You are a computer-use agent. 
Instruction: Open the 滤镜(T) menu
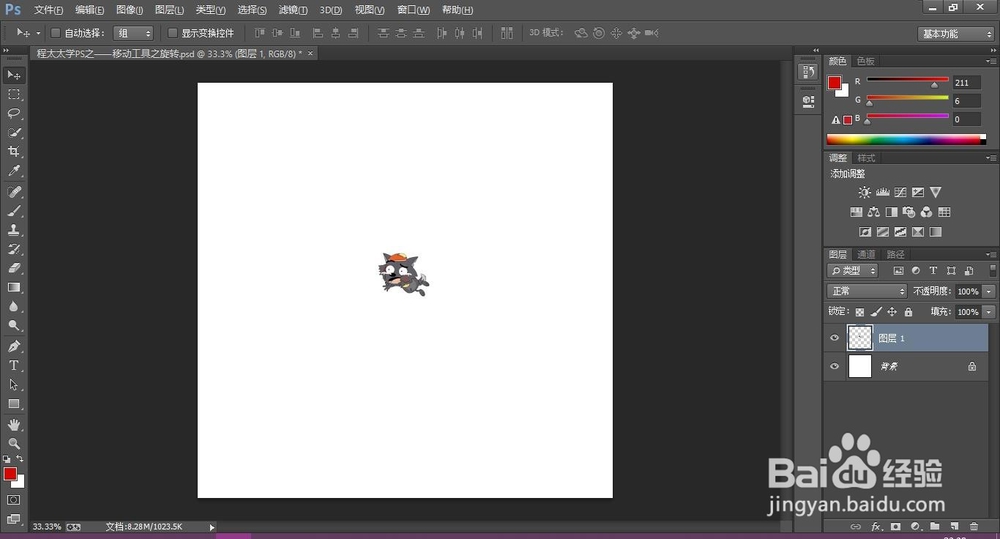293,10
